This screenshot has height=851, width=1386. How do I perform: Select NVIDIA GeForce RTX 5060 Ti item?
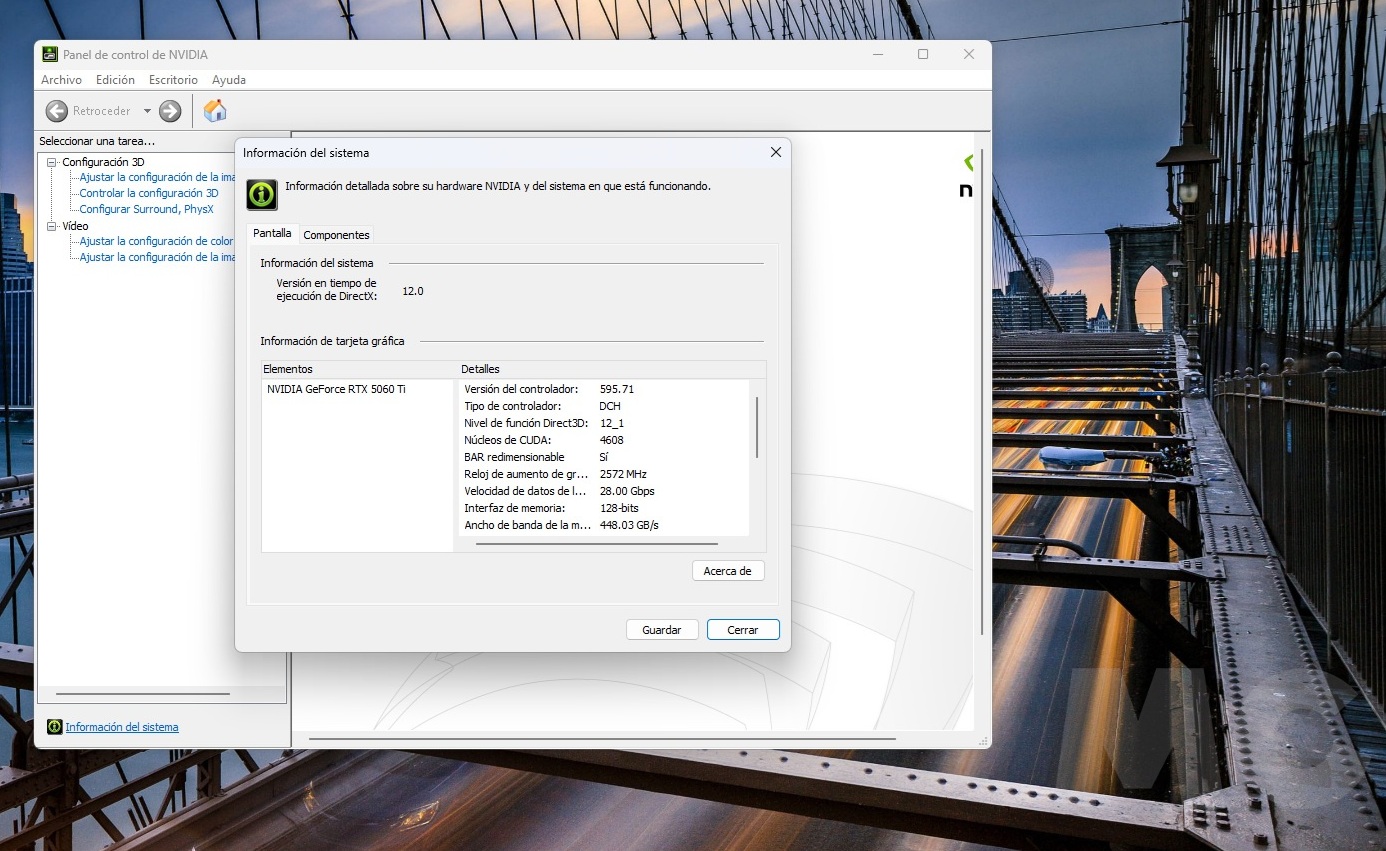click(x=336, y=389)
